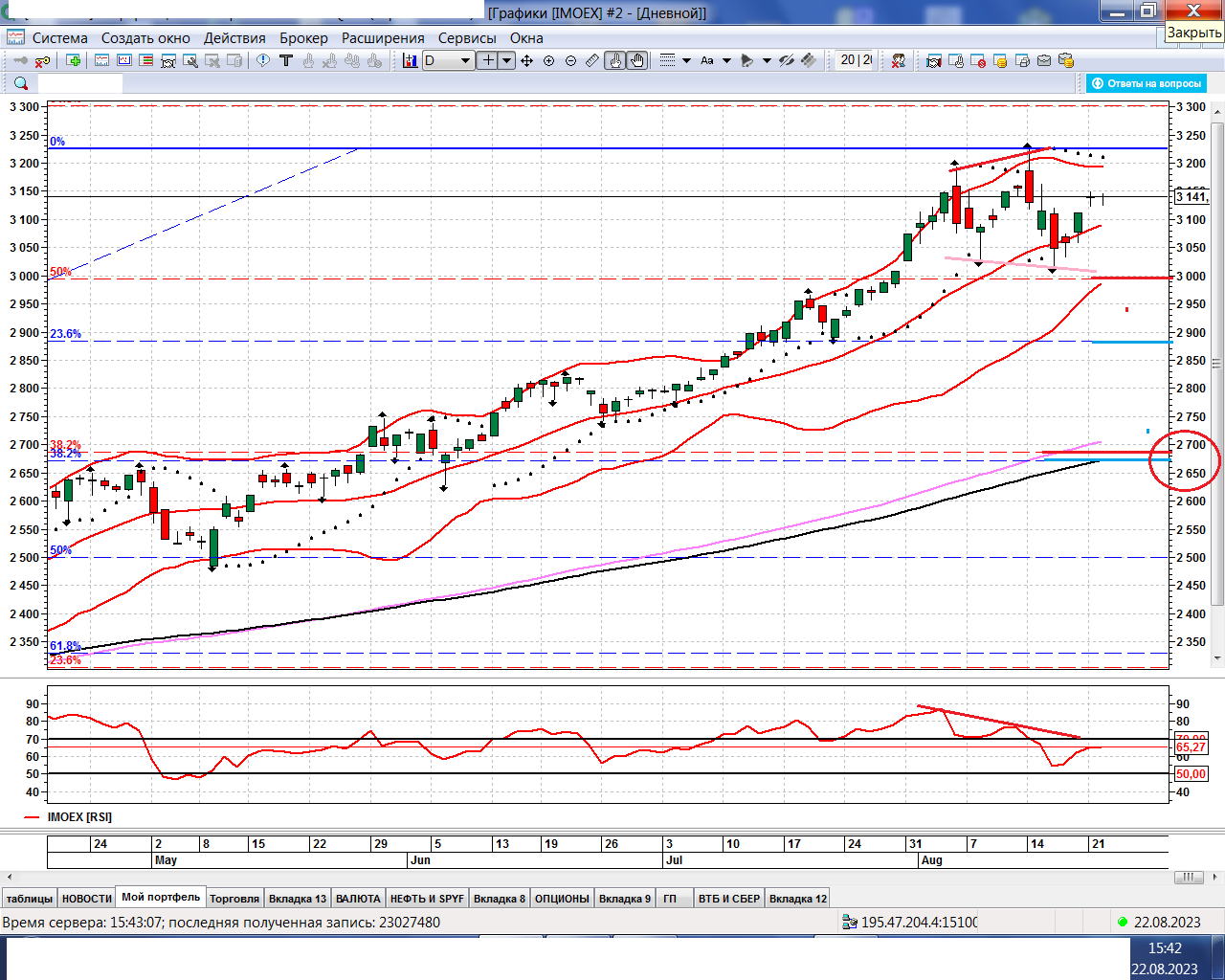The height and width of the screenshot is (980, 1225).
Task: Click the chart type bar icon beside D
Action: pyautogui.click(x=410, y=60)
